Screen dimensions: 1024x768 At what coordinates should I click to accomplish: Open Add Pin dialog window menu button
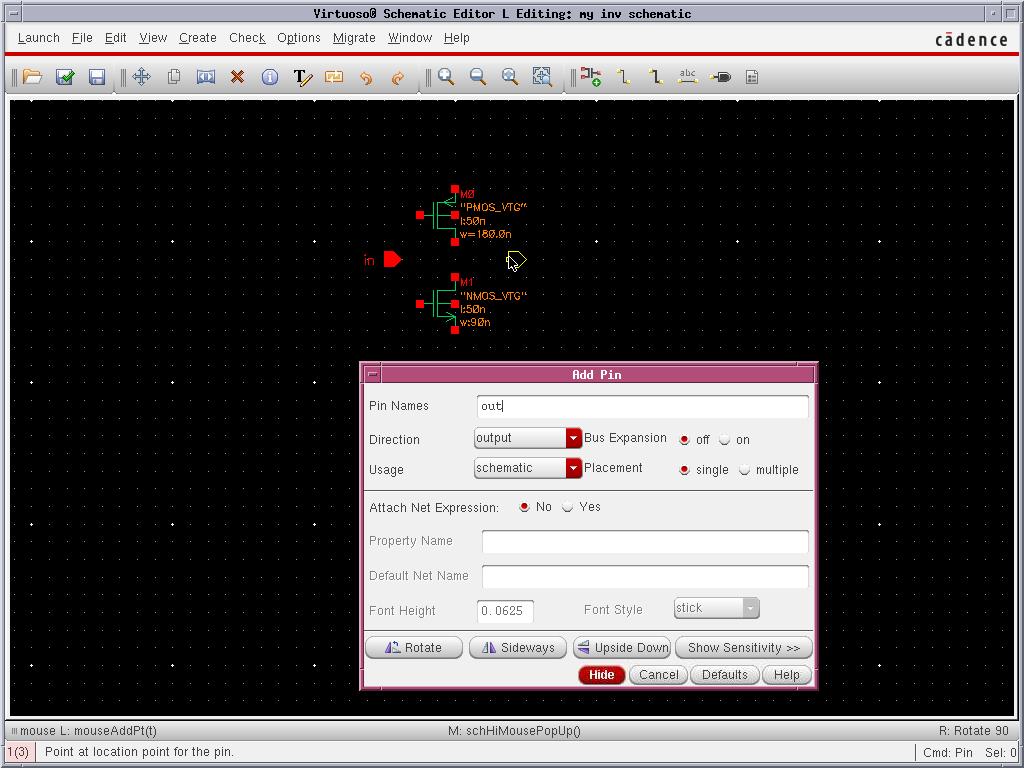pyautogui.click(x=372, y=374)
